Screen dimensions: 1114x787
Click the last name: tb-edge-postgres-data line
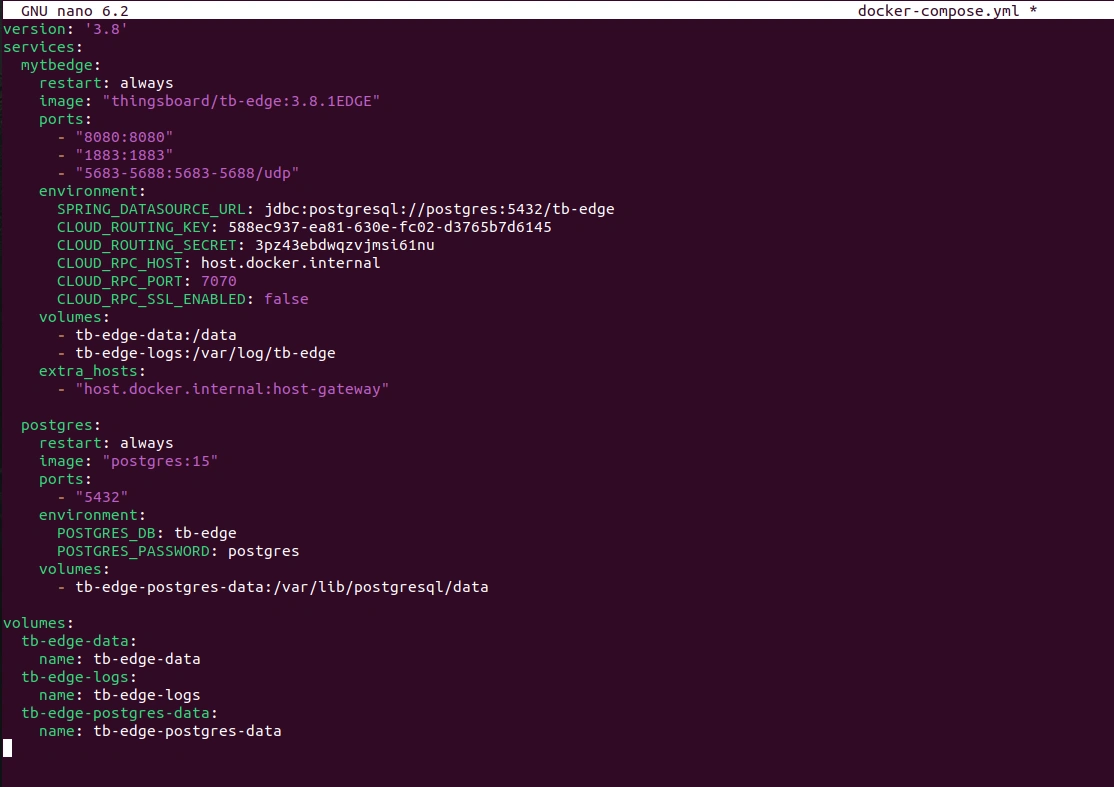coord(160,731)
